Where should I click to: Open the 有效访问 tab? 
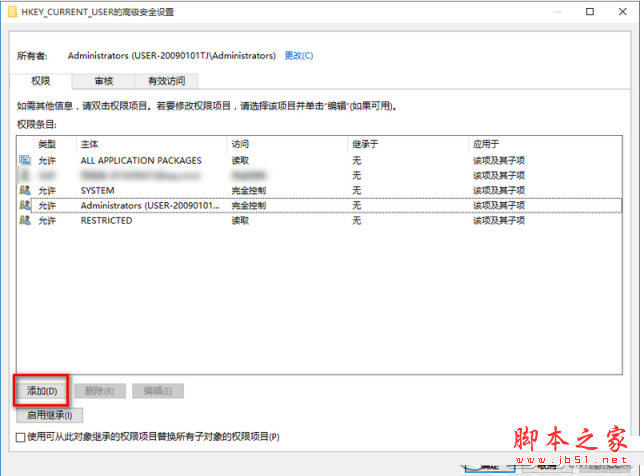(x=166, y=81)
